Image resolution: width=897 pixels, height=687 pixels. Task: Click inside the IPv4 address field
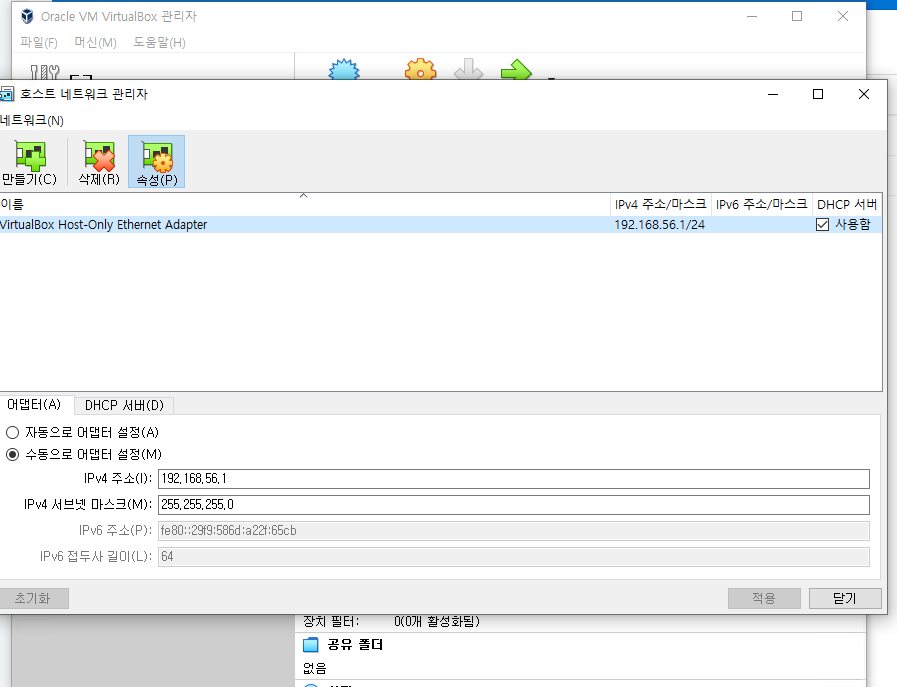coord(514,479)
